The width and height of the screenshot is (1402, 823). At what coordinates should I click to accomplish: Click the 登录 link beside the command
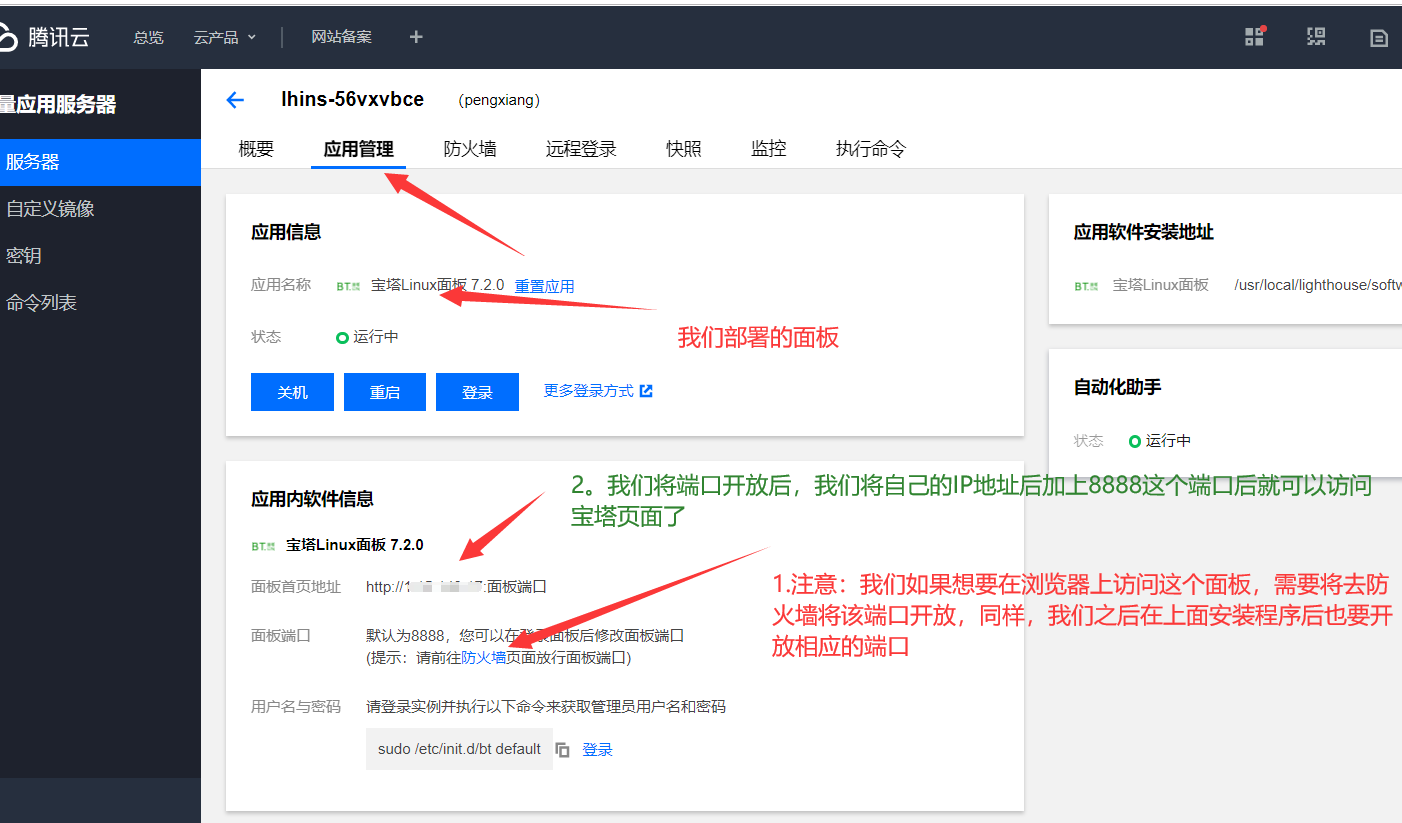[597, 750]
